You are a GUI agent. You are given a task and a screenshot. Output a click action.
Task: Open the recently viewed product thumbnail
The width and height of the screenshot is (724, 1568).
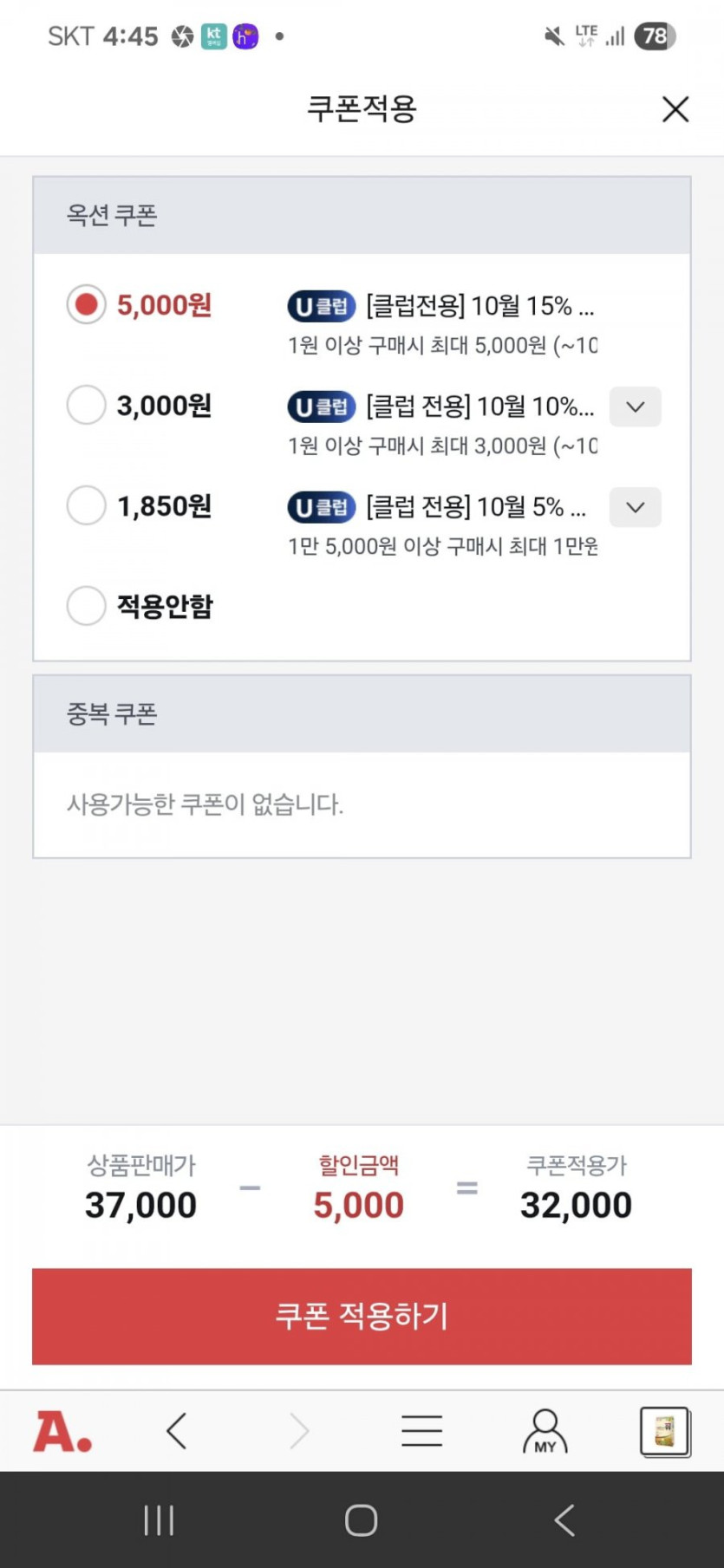coord(664,1431)
